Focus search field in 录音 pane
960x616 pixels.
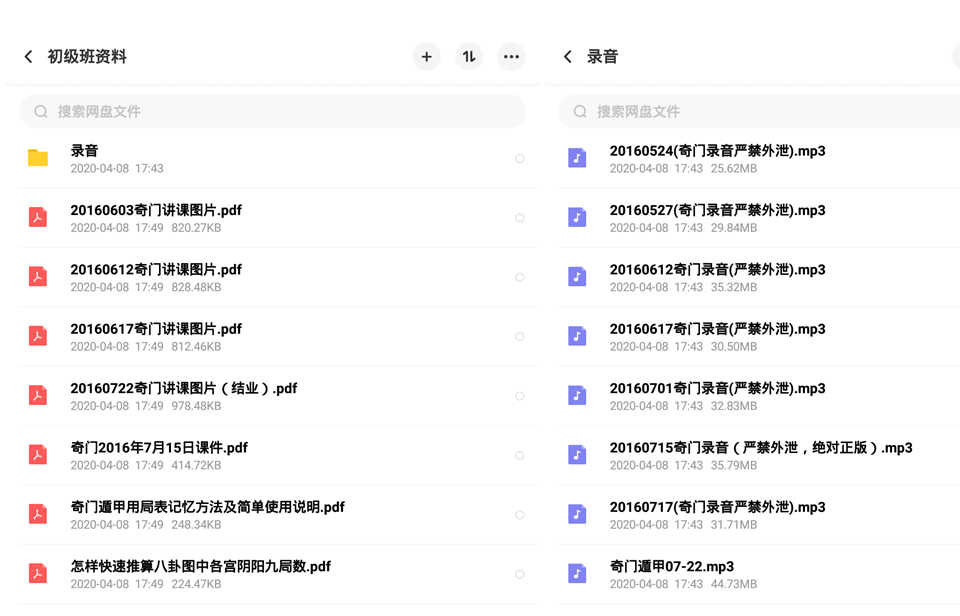[x=760, y=111]
